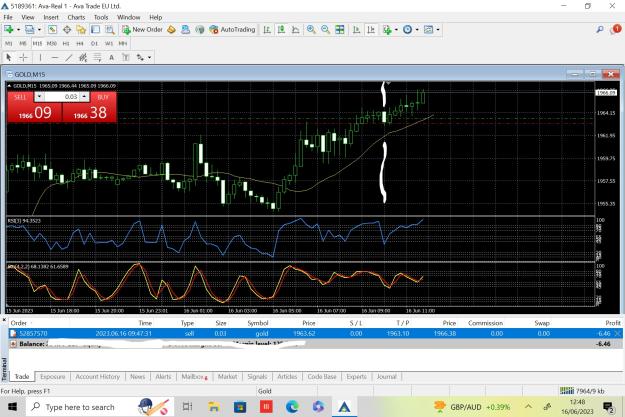Open the Insert menu

pos(51,17)
